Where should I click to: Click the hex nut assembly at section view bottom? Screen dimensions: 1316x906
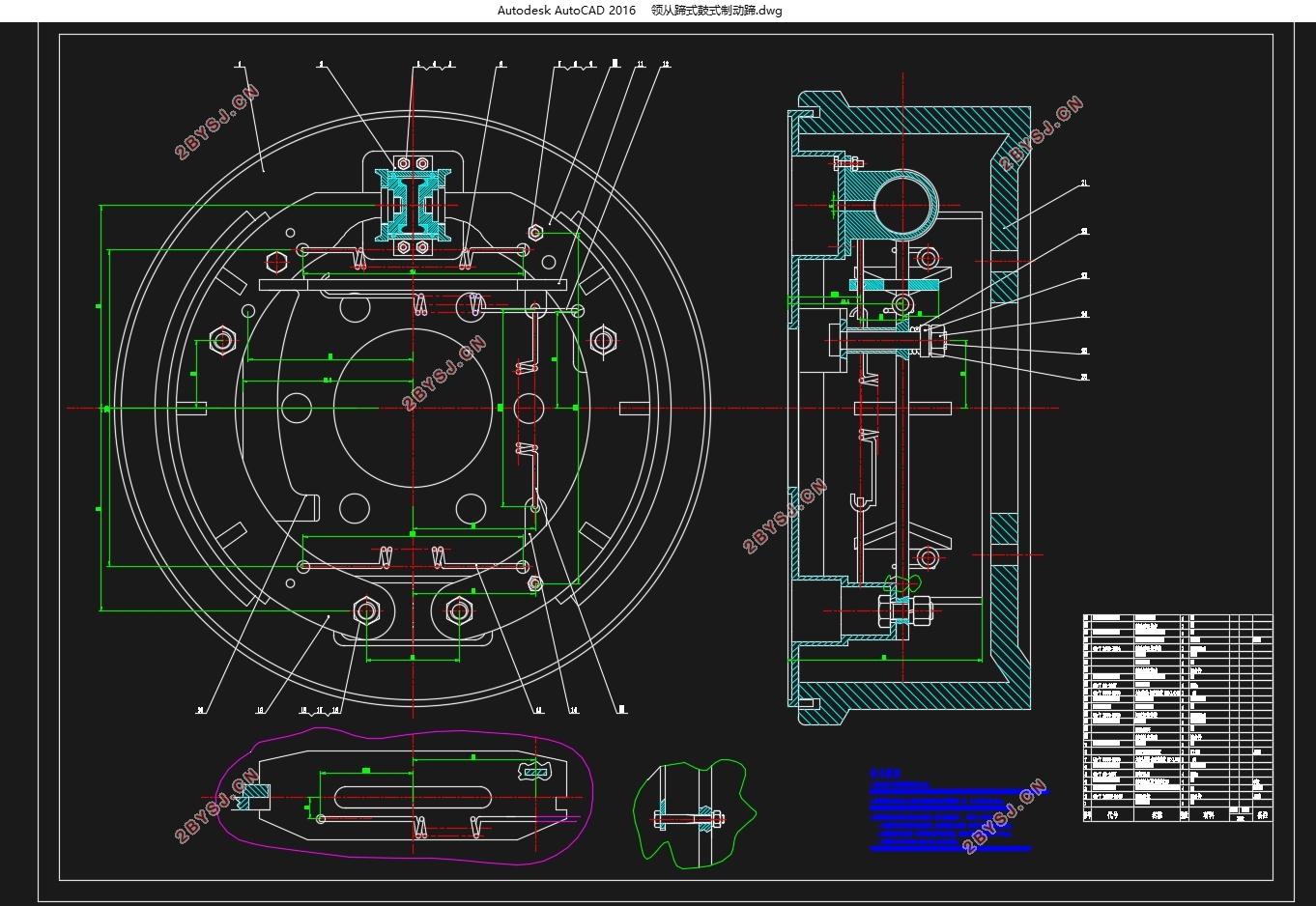[904, 609]
